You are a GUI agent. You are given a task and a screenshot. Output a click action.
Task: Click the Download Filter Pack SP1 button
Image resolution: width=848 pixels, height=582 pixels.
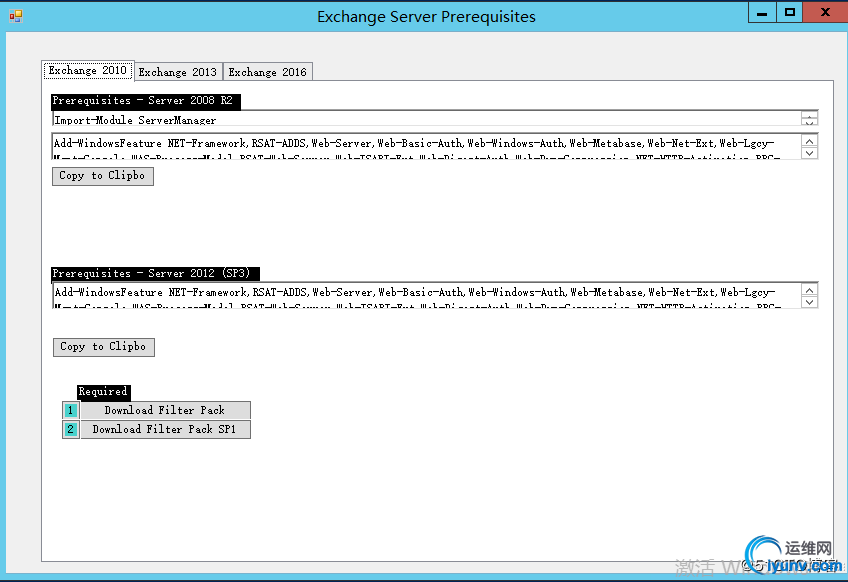coord(165,429)
